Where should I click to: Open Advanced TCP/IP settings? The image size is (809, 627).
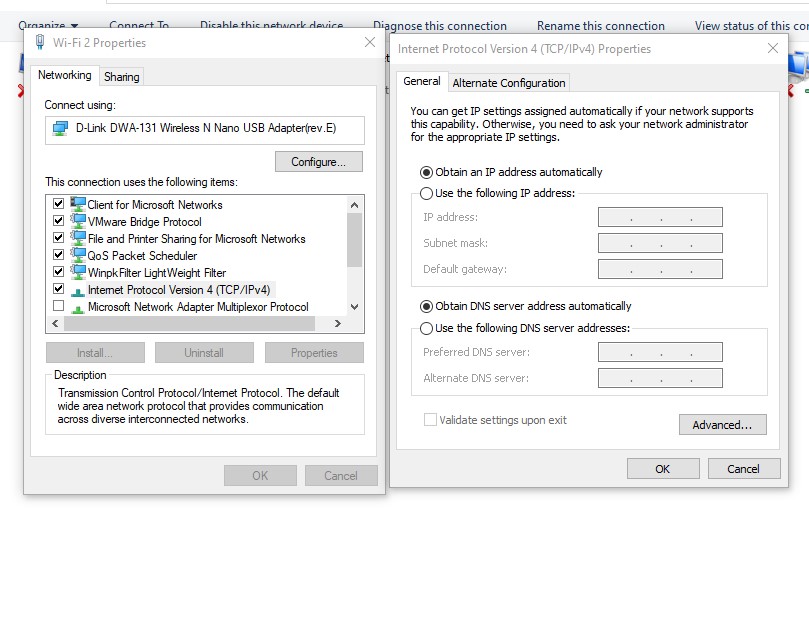(722, 424)
